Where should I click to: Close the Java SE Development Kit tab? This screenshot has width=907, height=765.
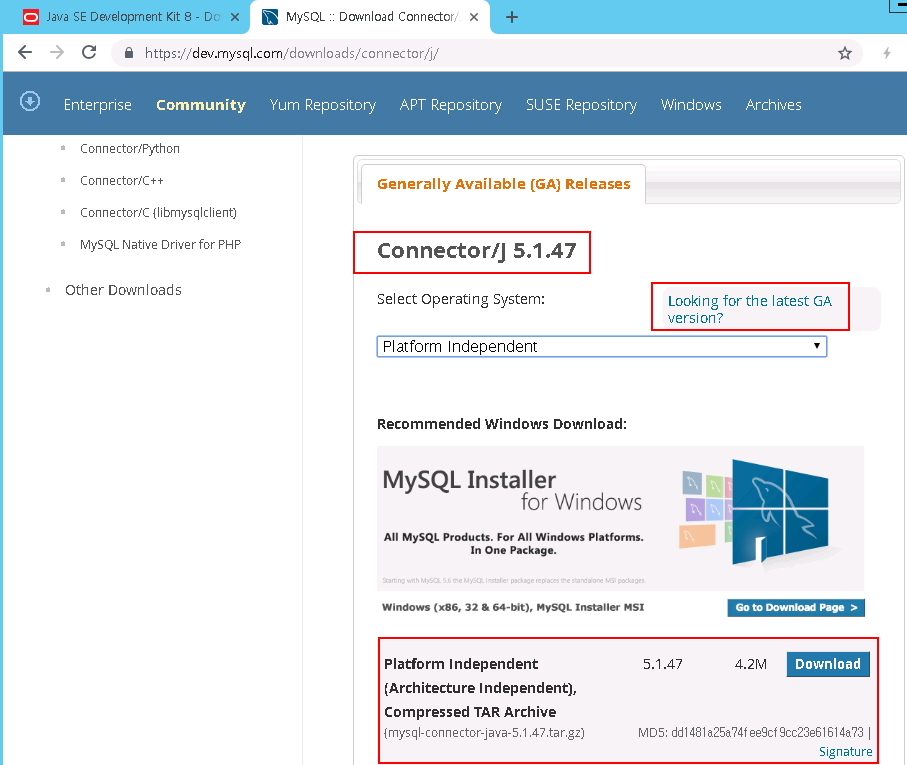tap(235, 17)
